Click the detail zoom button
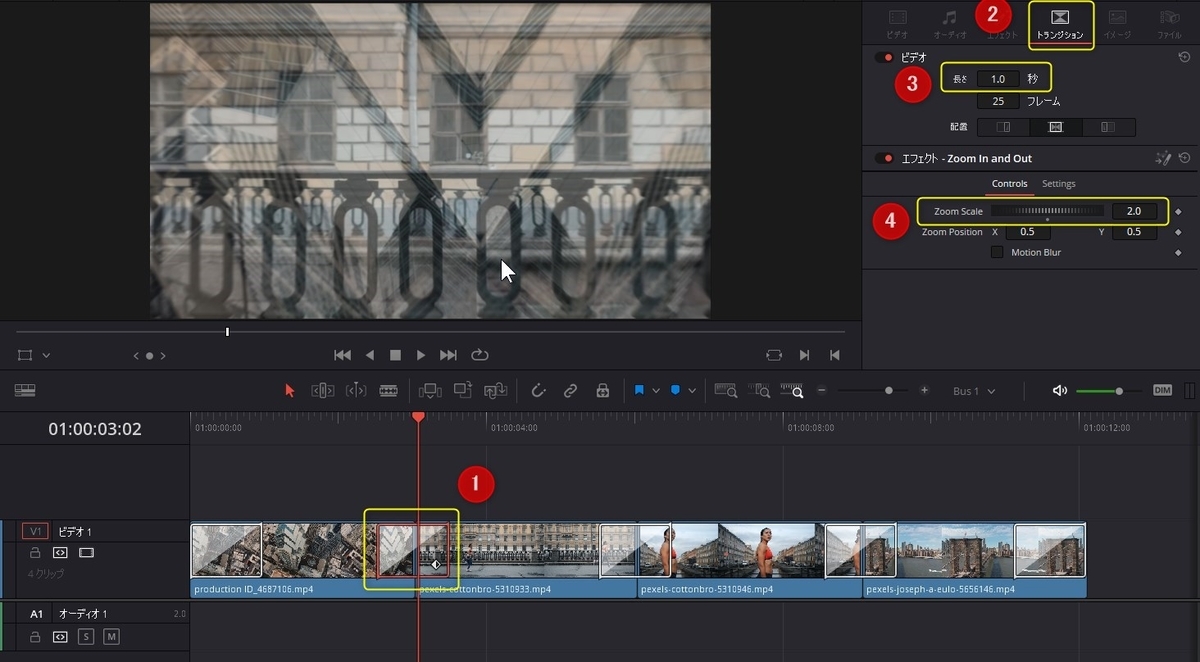This screenshot has width=1200, height=662. (x=759, y=391)
